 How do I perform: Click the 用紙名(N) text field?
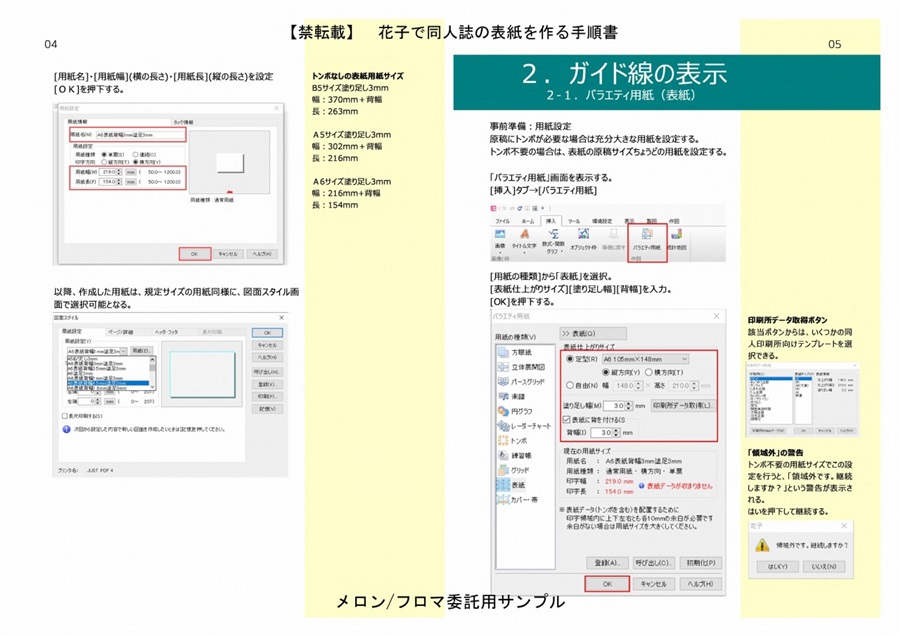point(139,135)
